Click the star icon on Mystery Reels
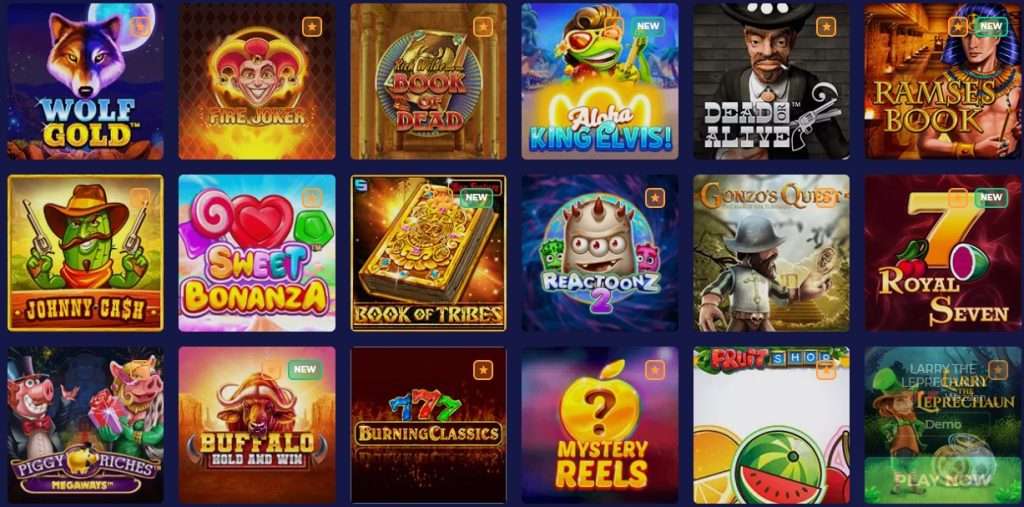 click(654, 370)
